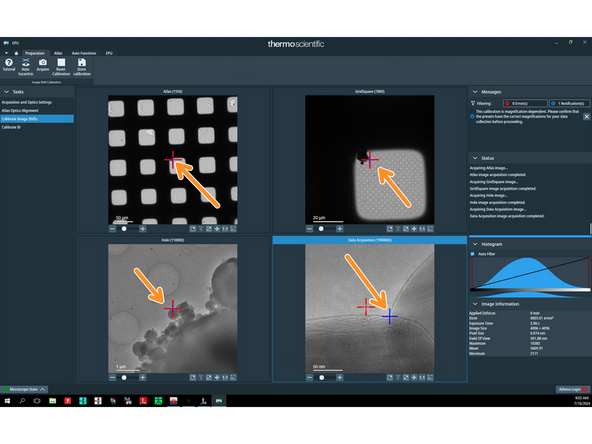Viewport: 592px width, 444px height.
Task: Select Calibrate Image Shifts task
Action: (37, 119)
